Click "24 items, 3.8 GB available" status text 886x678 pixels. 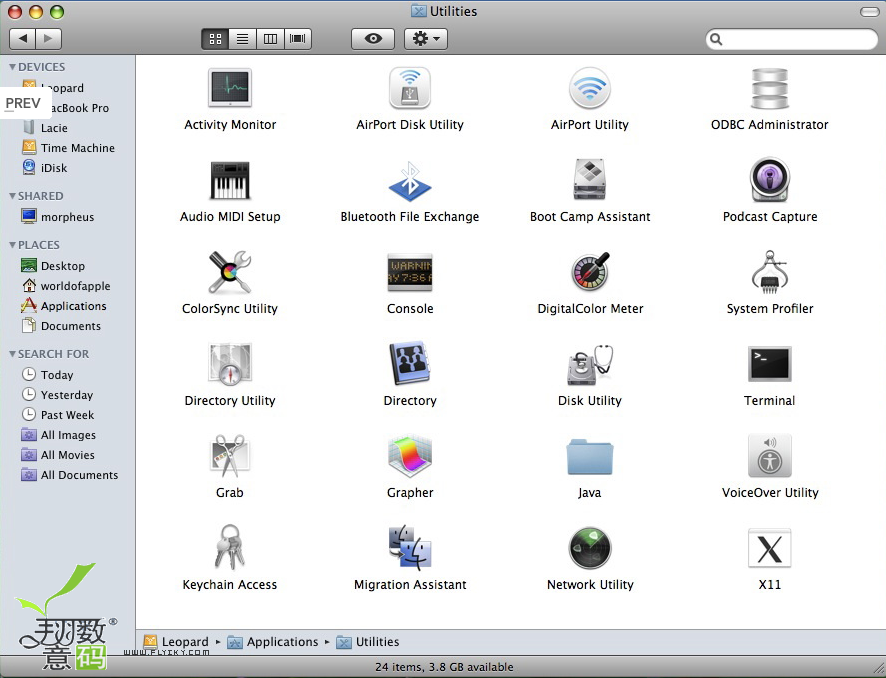click(x=444, y=667)
